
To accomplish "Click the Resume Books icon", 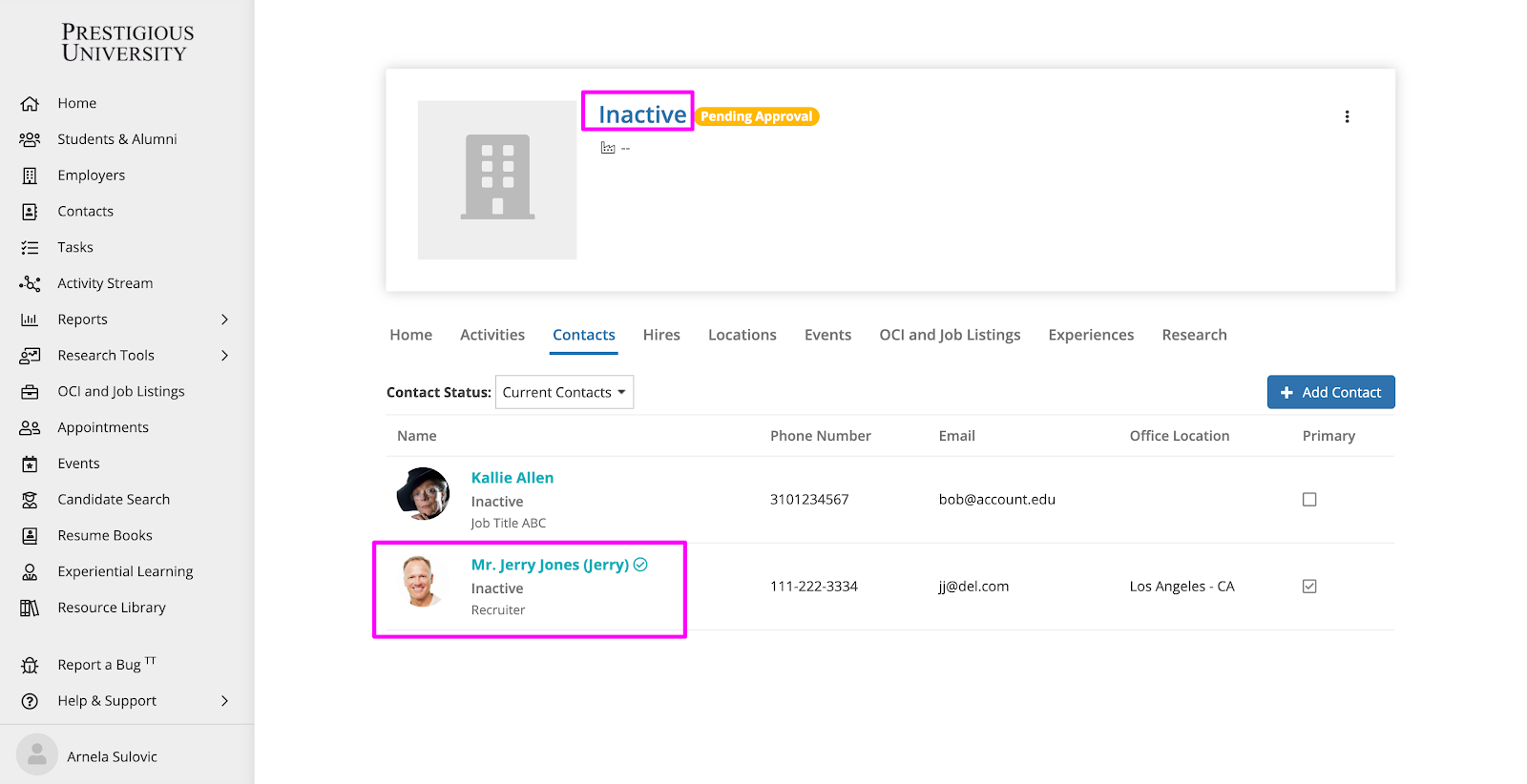I will pyautogui.click(x=30, y=536).
